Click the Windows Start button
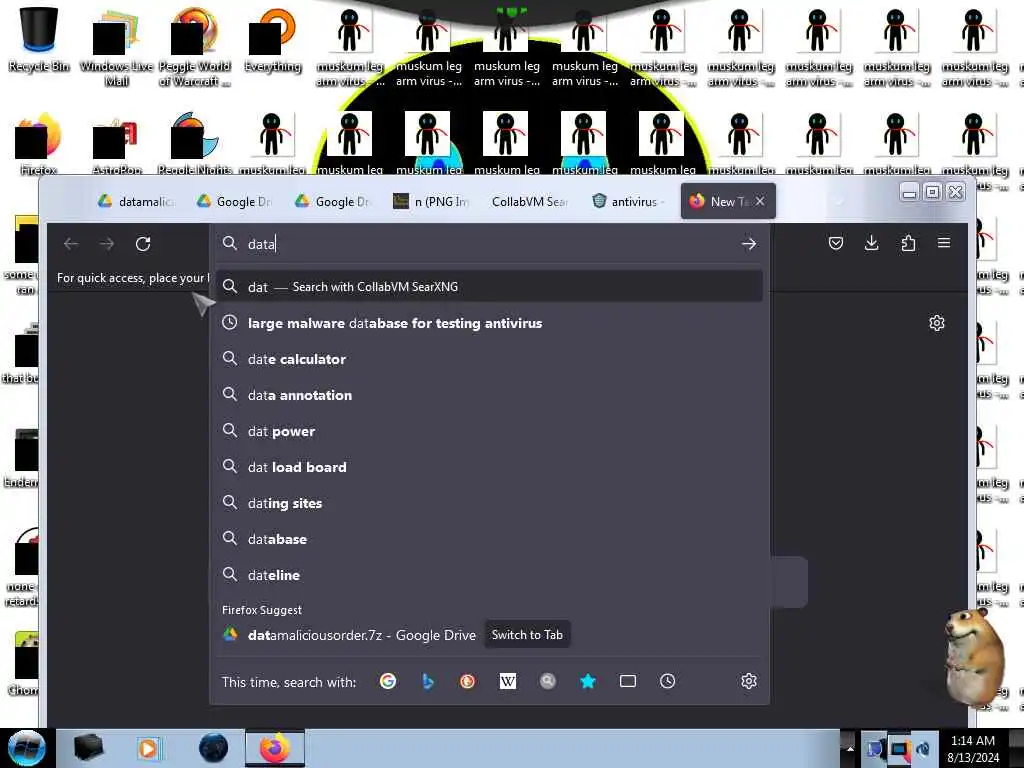Image resolution: width=1024 pixels, height=768 pixels. coord(27,748)
